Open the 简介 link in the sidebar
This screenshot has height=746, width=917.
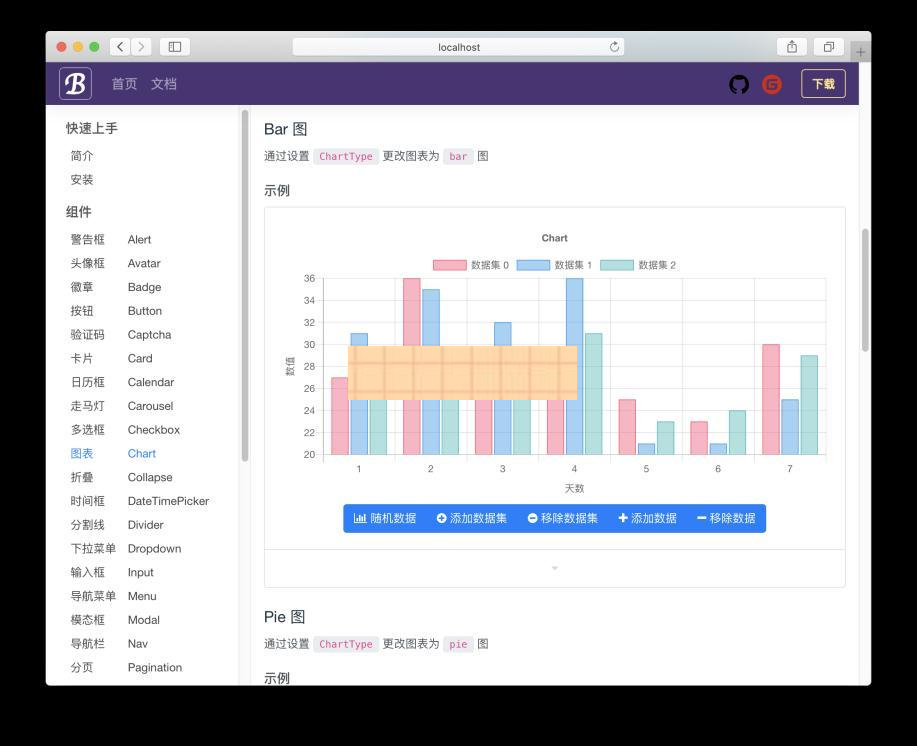[80, 155]
